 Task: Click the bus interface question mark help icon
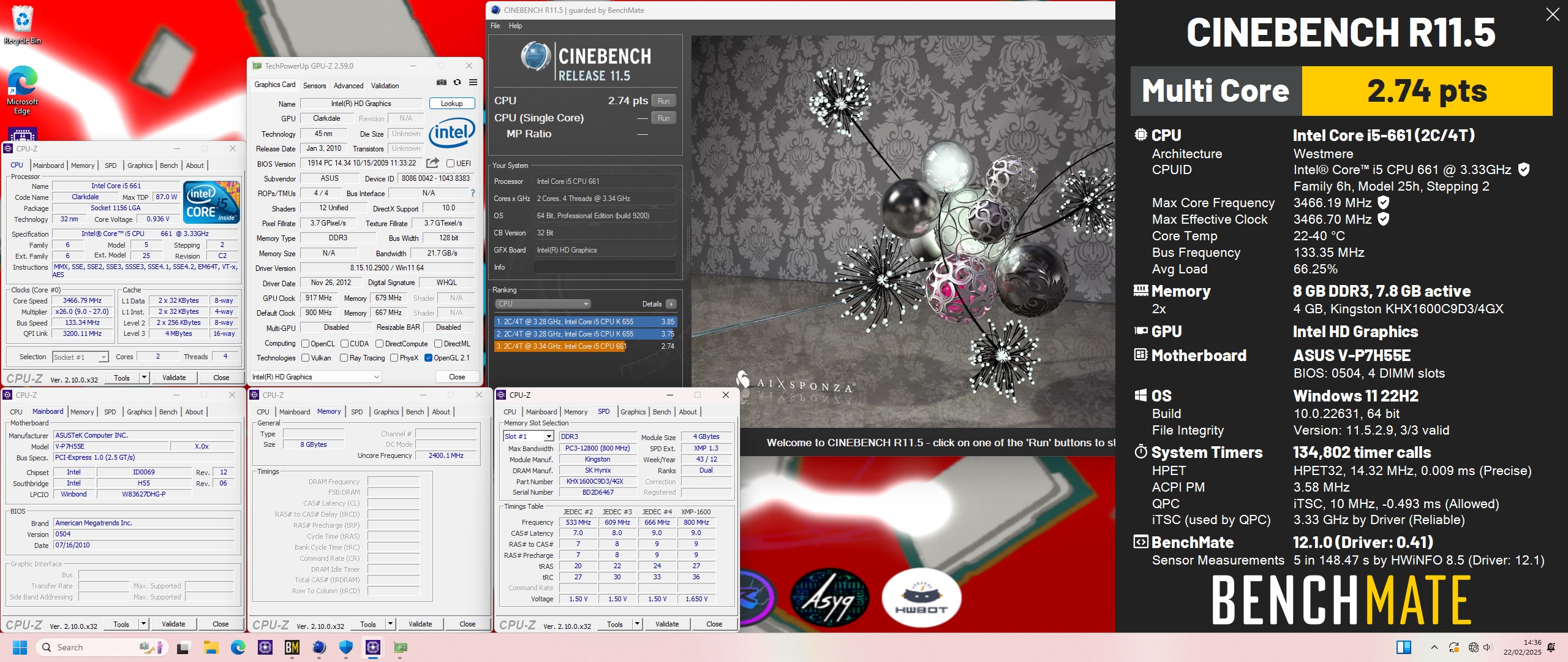point(472,193)
